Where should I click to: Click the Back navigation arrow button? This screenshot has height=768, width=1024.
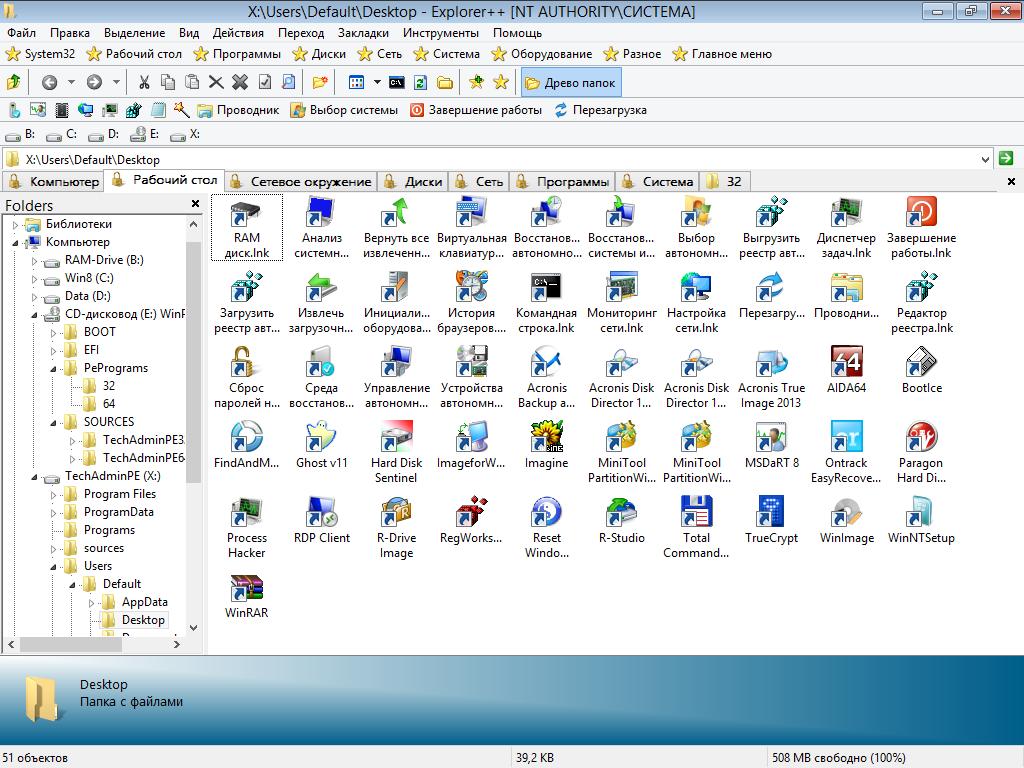50,82
